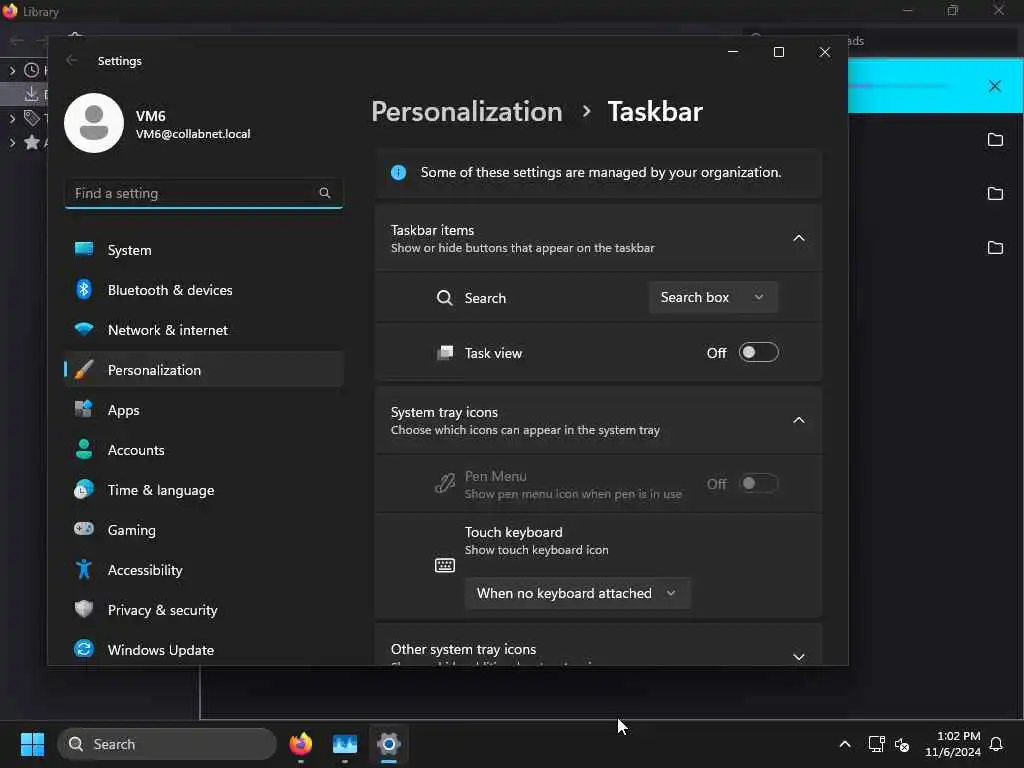Click the Gaming controller icon
1024x768 pixels.
point(84,529)
